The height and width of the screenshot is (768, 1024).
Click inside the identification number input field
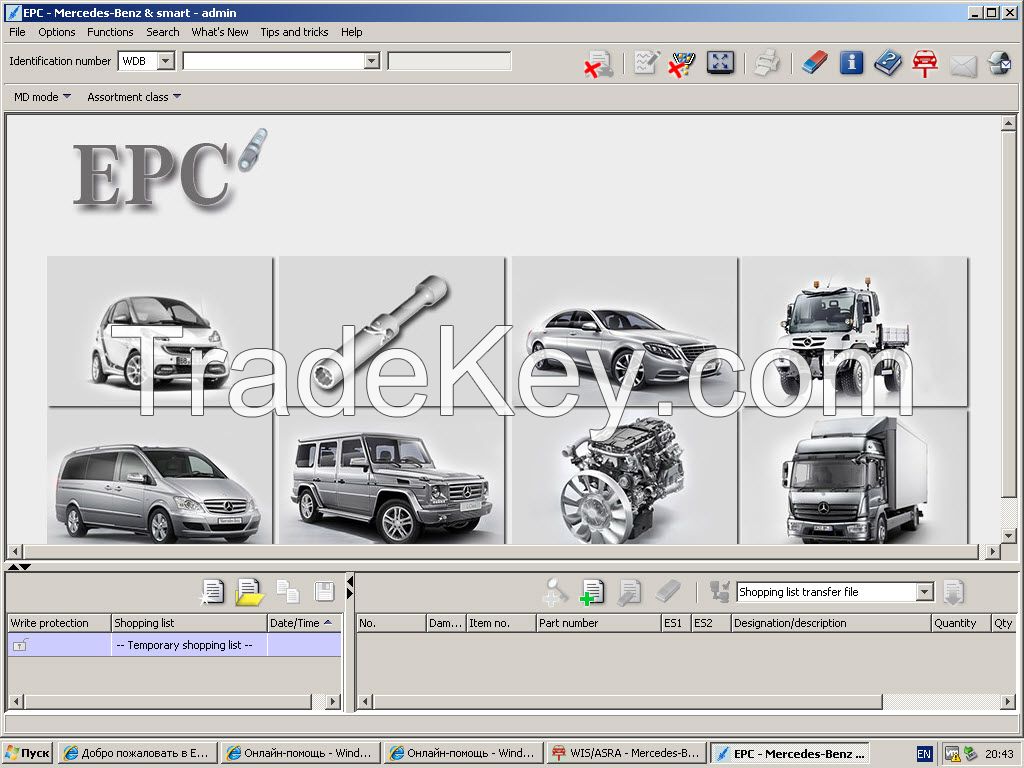click(x=274, y=61)
